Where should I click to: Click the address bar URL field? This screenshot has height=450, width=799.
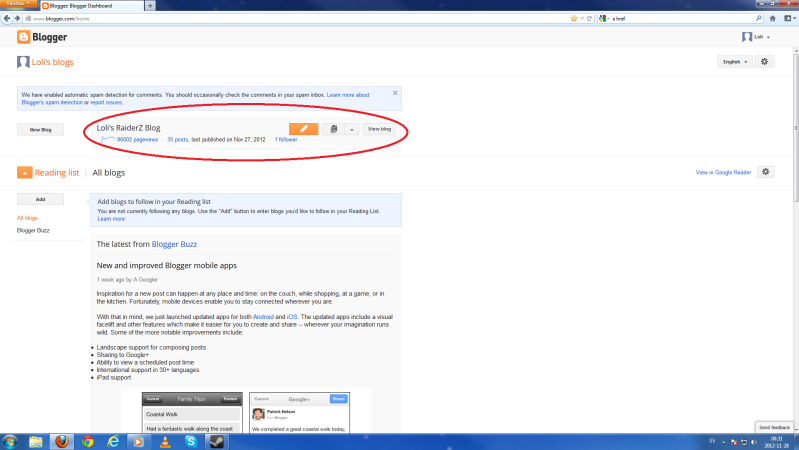tap(296, 18)
